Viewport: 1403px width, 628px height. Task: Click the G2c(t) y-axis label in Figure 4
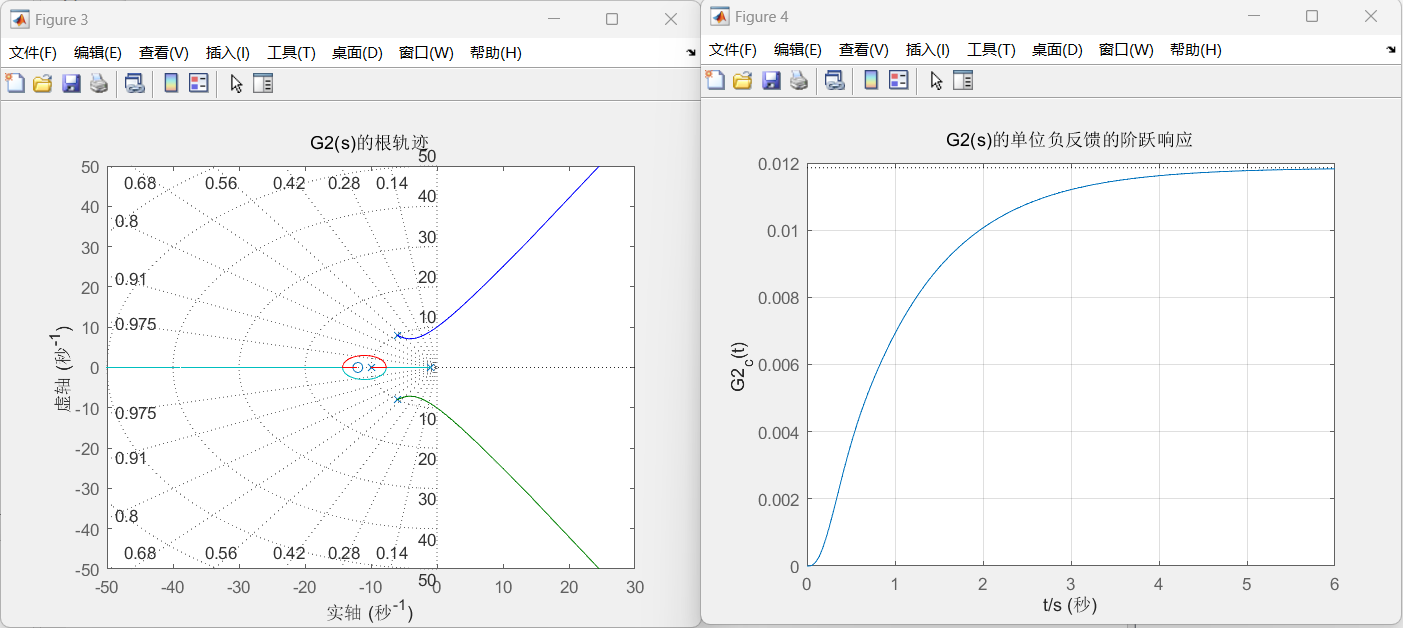click(740, 366)
